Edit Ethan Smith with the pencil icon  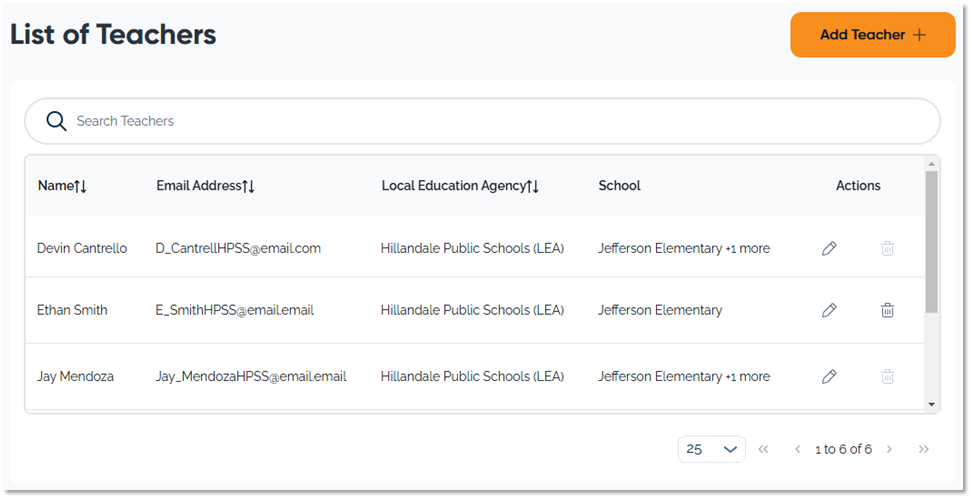(x=829, y=310)
